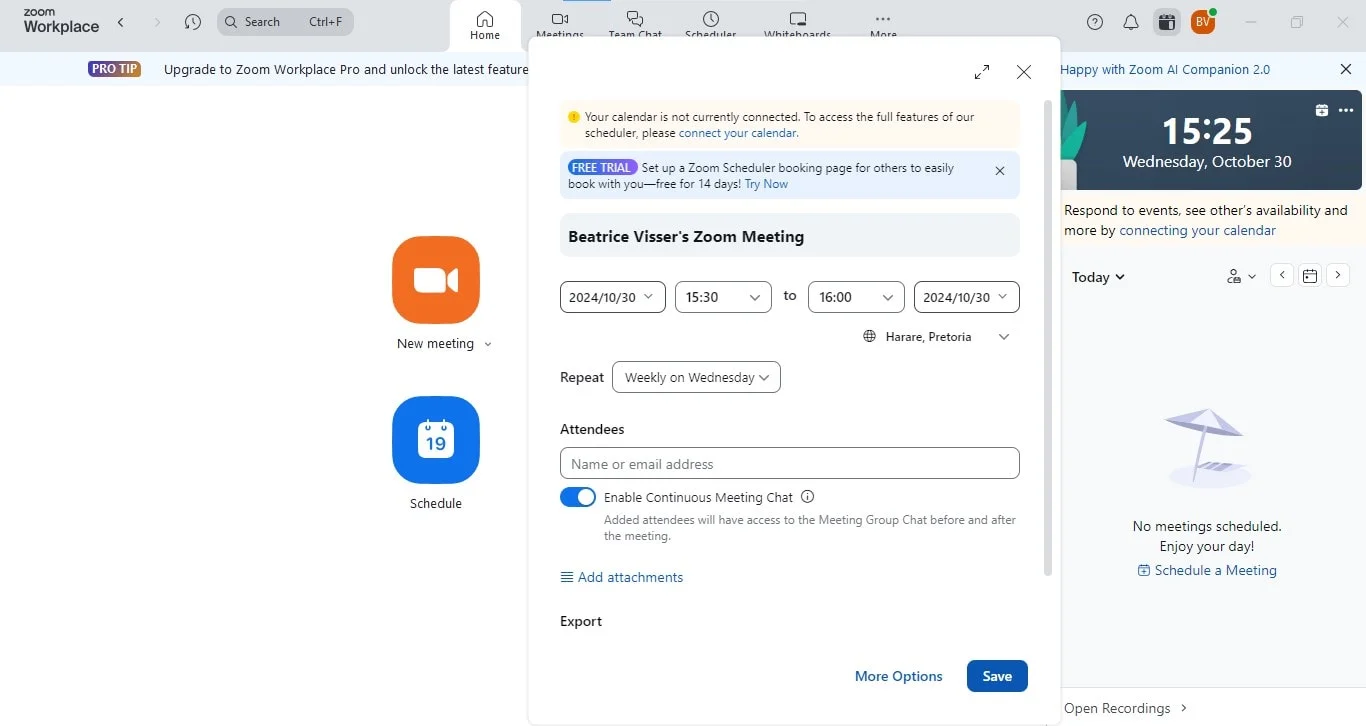Click the globe time zone icon
This screenshot has height=726, width=1366.
click(870, 337)
